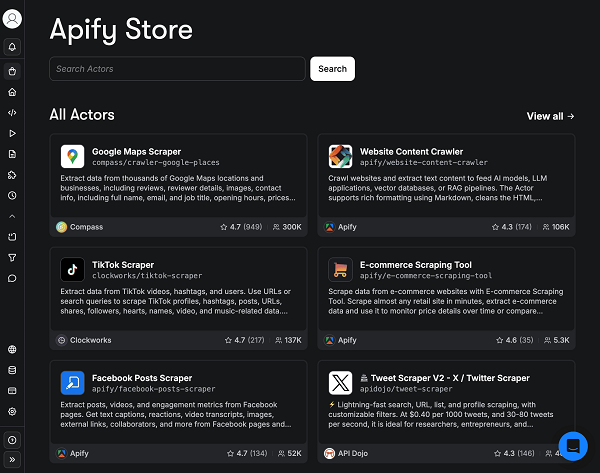Click compass/crawler-google-places slug text

tap(156, 163)
